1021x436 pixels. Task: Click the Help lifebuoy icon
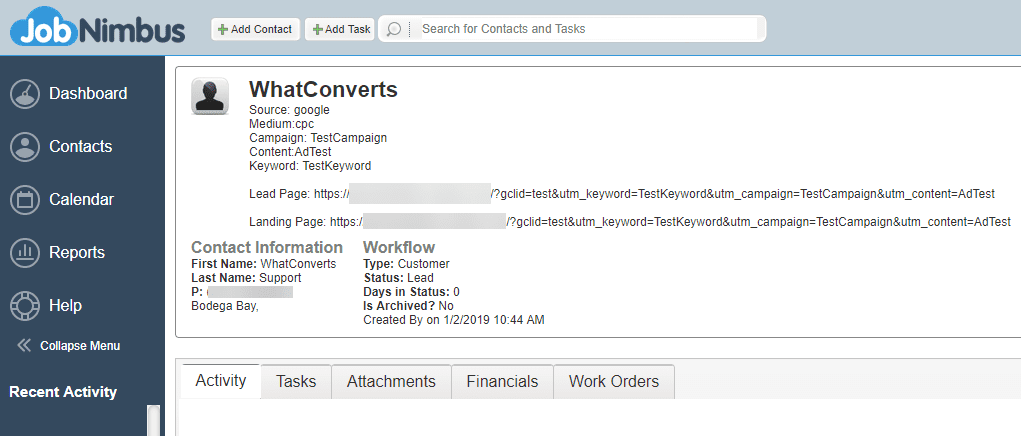25,305
